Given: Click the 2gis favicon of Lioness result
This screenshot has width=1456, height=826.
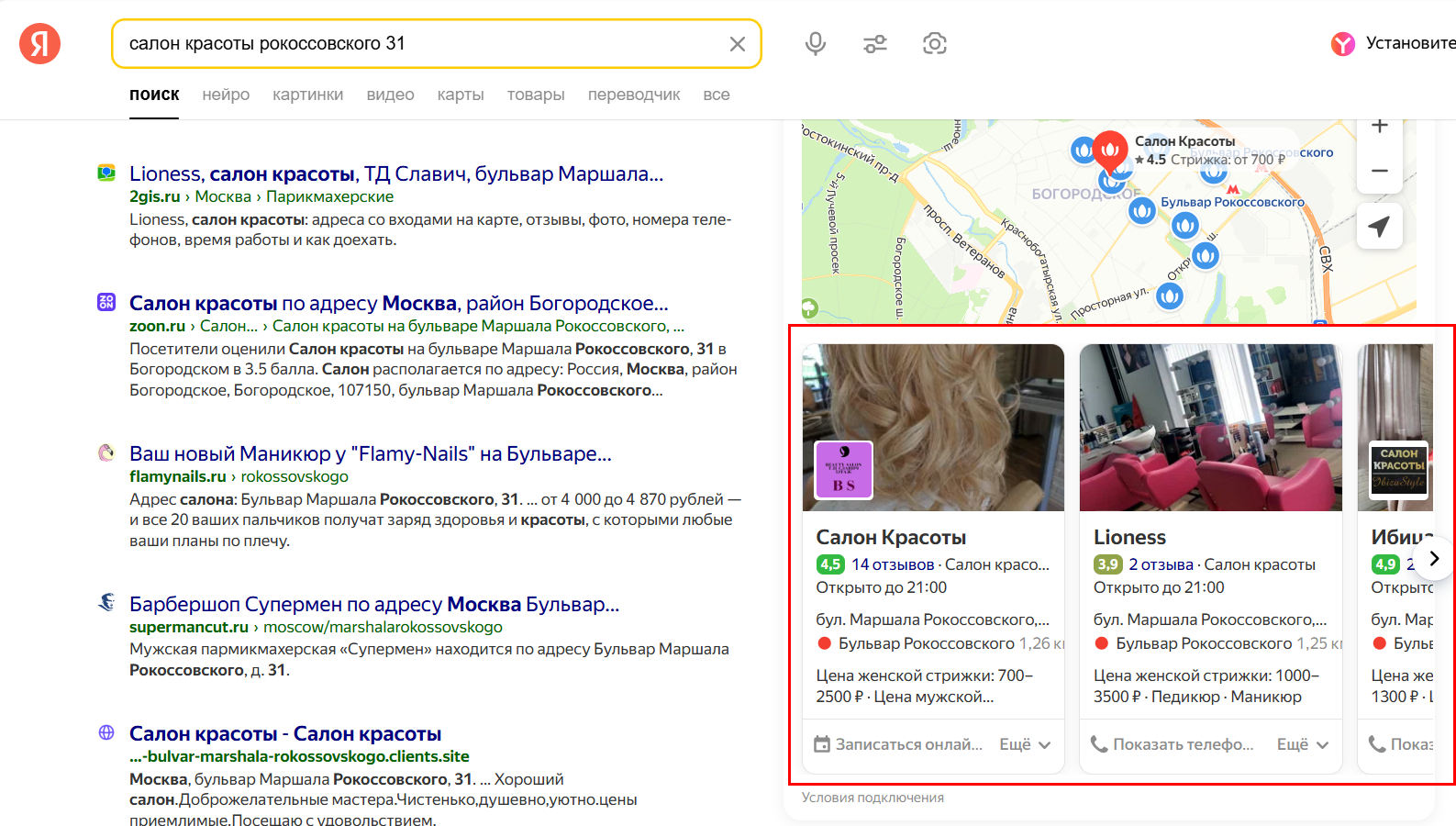Looking at the screenshot, I should pos(106,173).
